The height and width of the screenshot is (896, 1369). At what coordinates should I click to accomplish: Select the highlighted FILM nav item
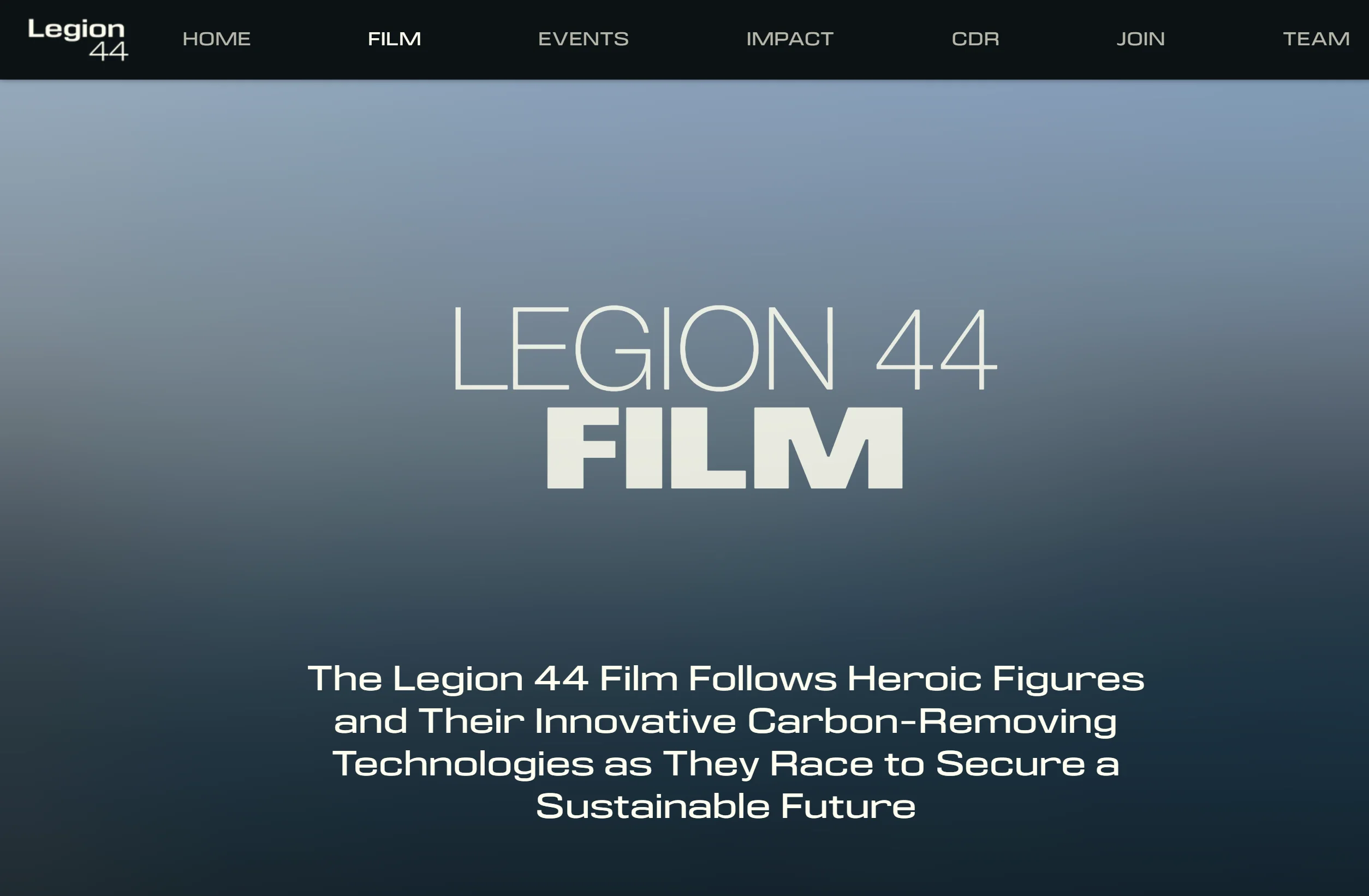394,39
